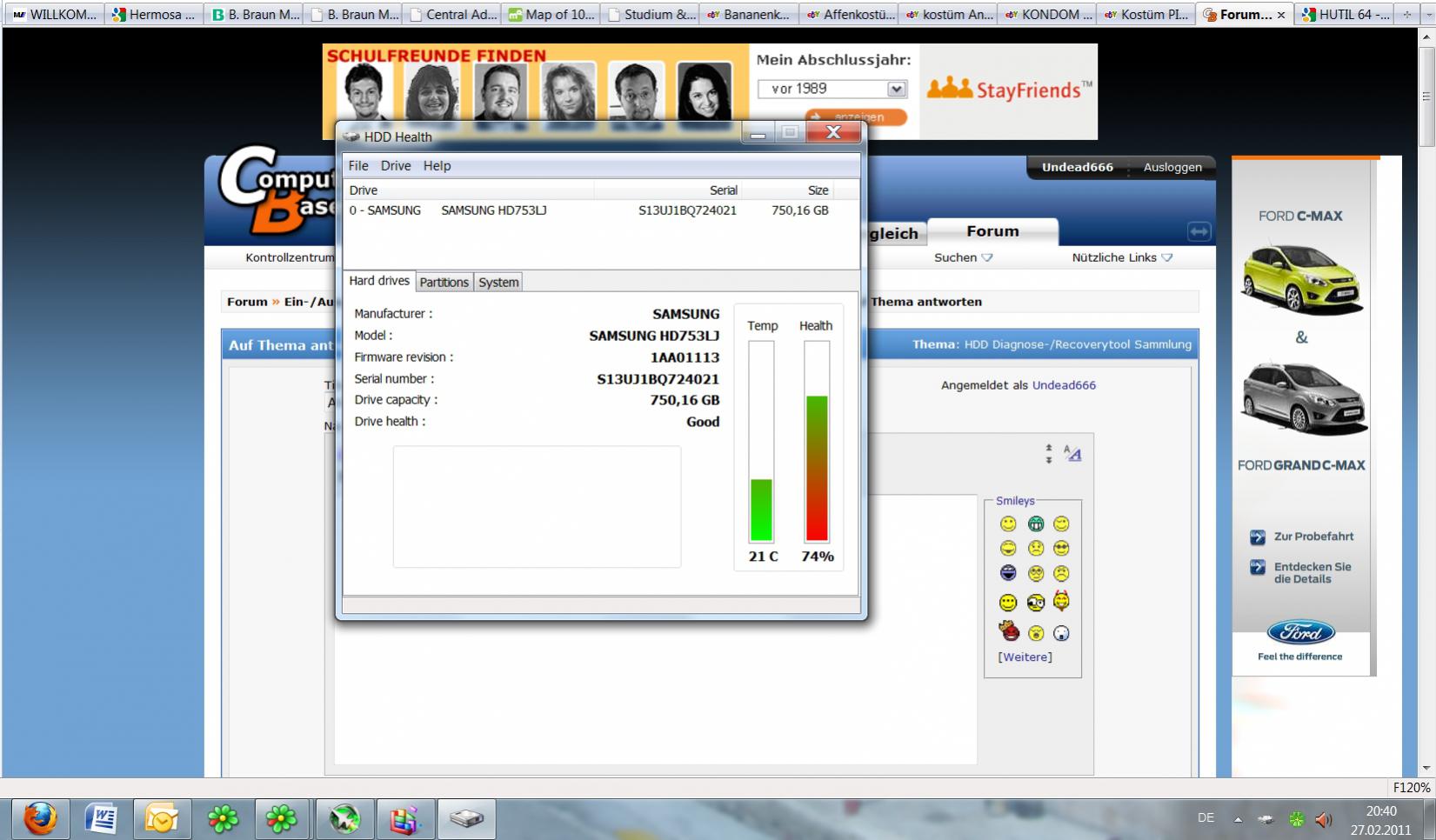Toggle the page width arrows icon
Viewport: 1436px width, 840px height.
coord(1199,231)
